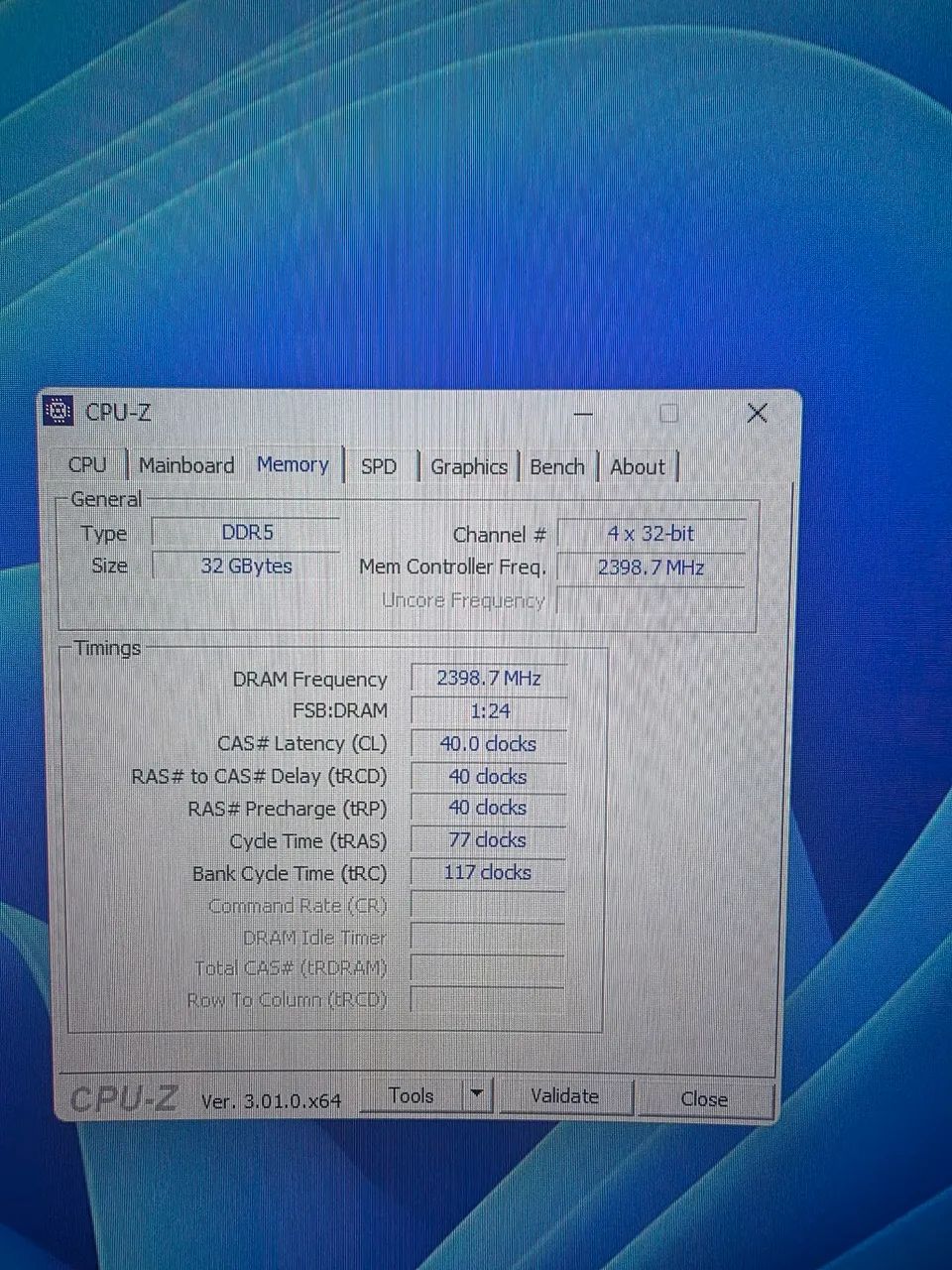Click the 32 GBytes size value

tap(247, 566)
